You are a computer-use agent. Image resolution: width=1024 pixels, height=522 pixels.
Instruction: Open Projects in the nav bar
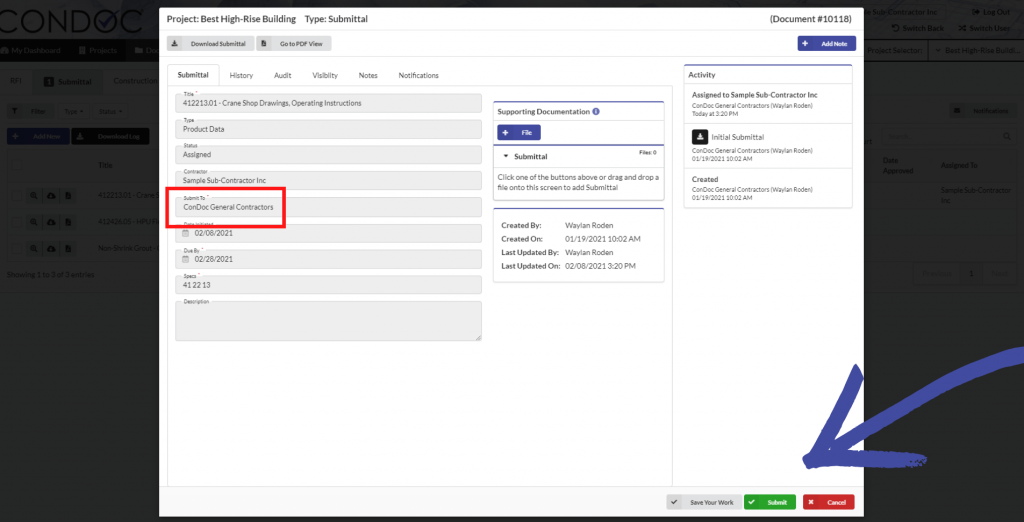(98, 50)
